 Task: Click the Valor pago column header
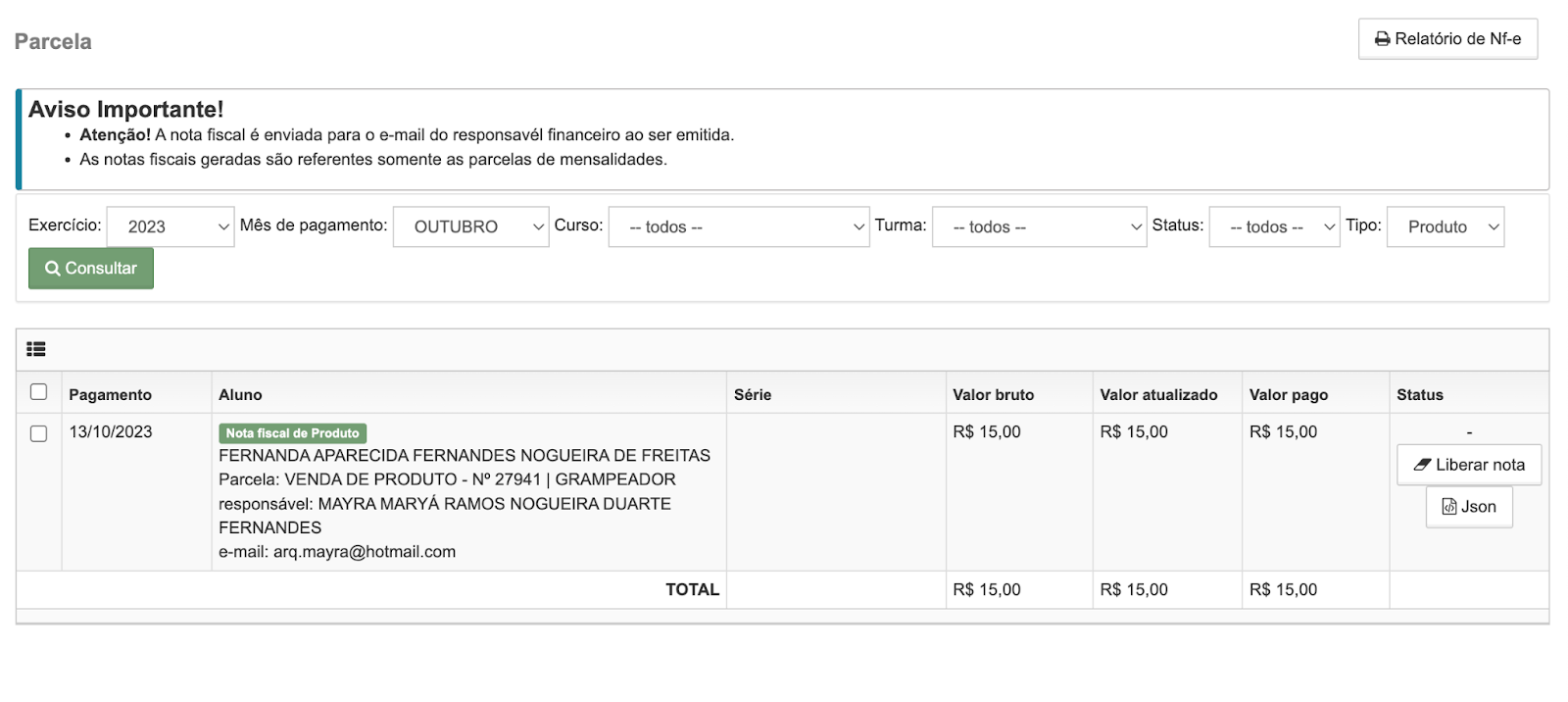pyautogui.click(x=1289, y=394)
